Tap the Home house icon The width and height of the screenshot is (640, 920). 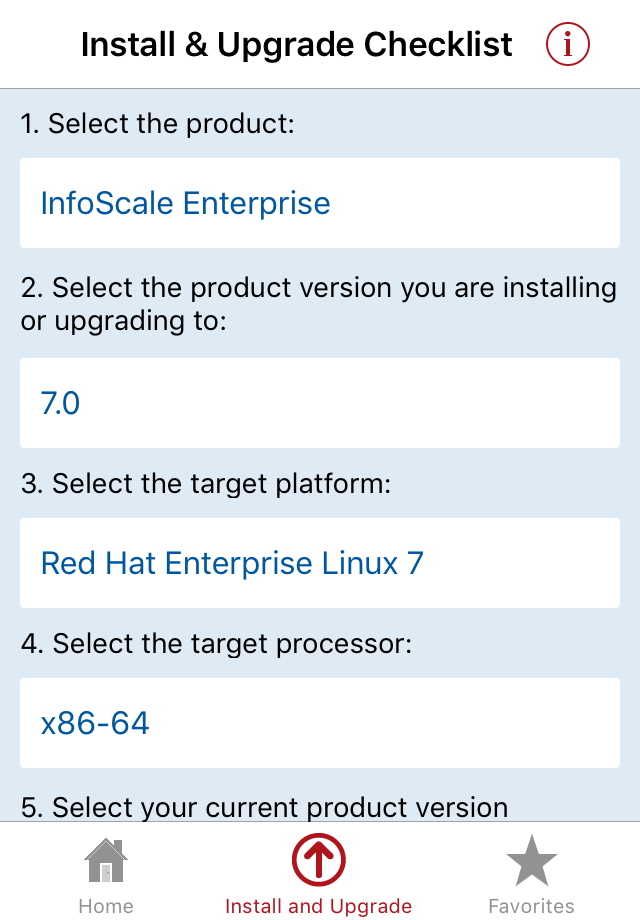pos(106,860)
